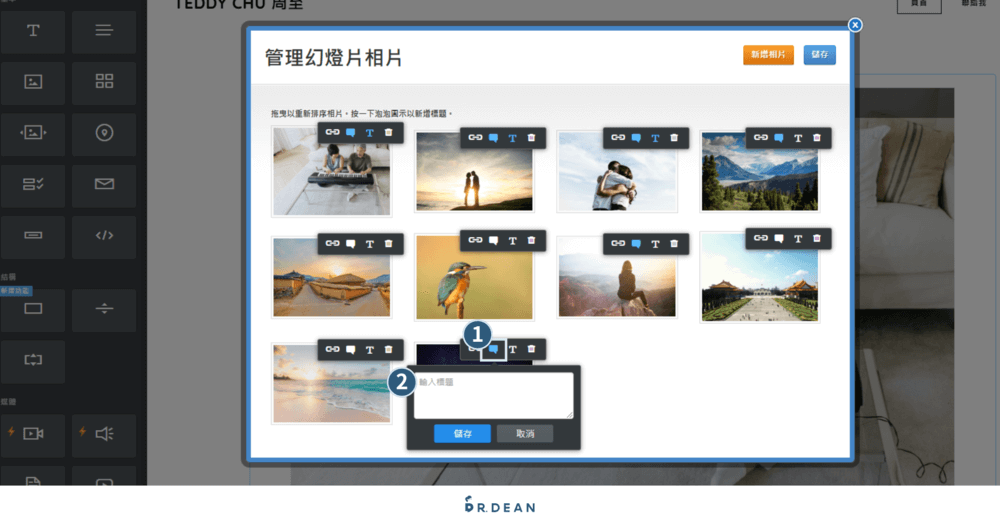Viewport: 1000px width, 521px height.
Task: Select the section element in sidebar
Action: pos(33,309)
